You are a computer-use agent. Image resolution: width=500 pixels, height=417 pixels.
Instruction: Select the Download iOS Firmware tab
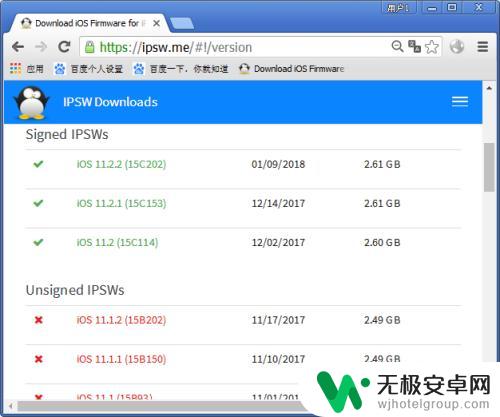[x=87, y=23]
